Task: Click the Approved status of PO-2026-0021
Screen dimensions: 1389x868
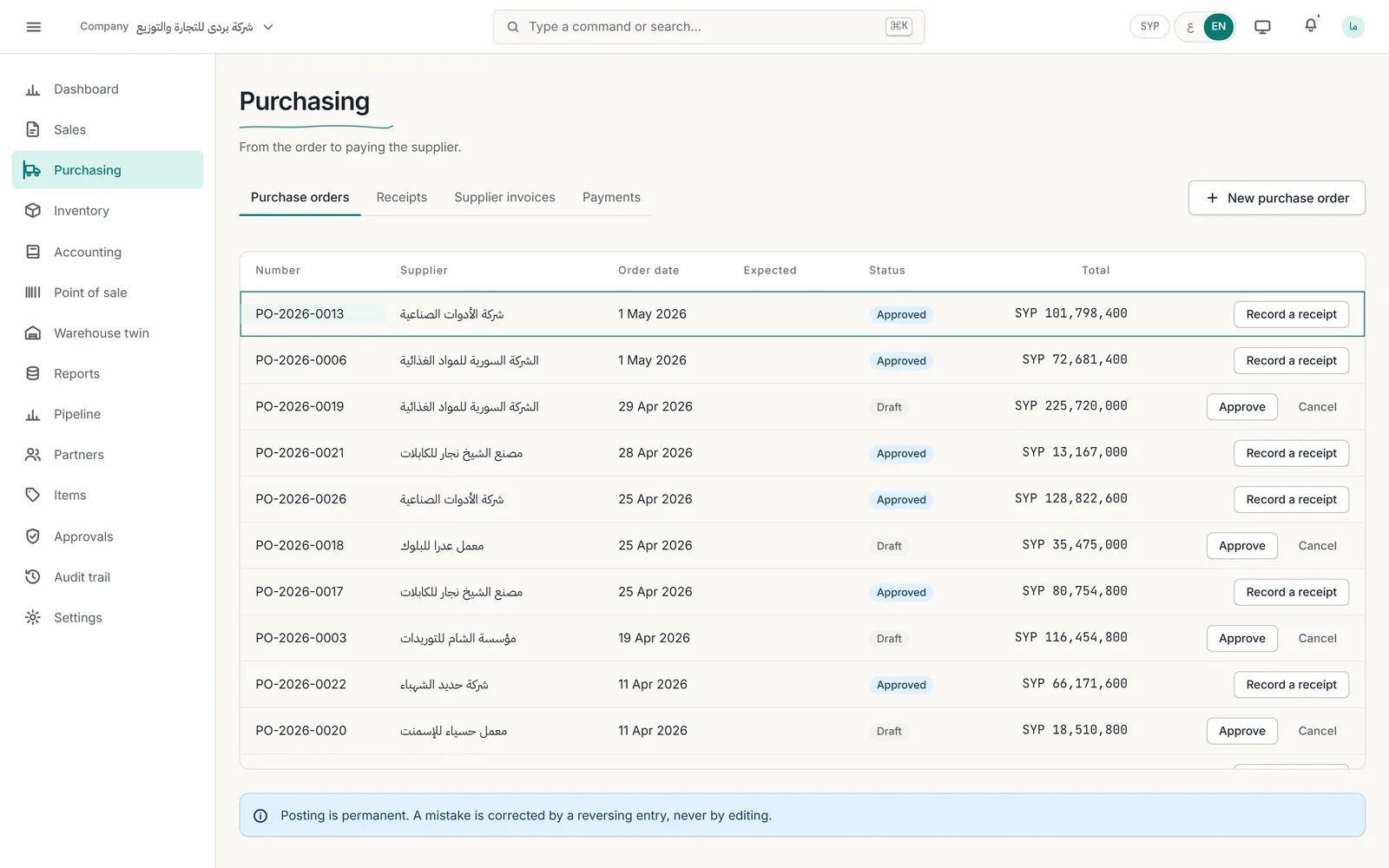Action: [901, 453]
